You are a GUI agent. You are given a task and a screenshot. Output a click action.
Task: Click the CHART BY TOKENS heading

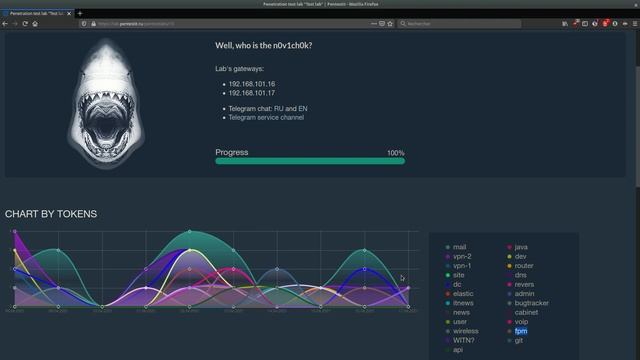point(51,214)
